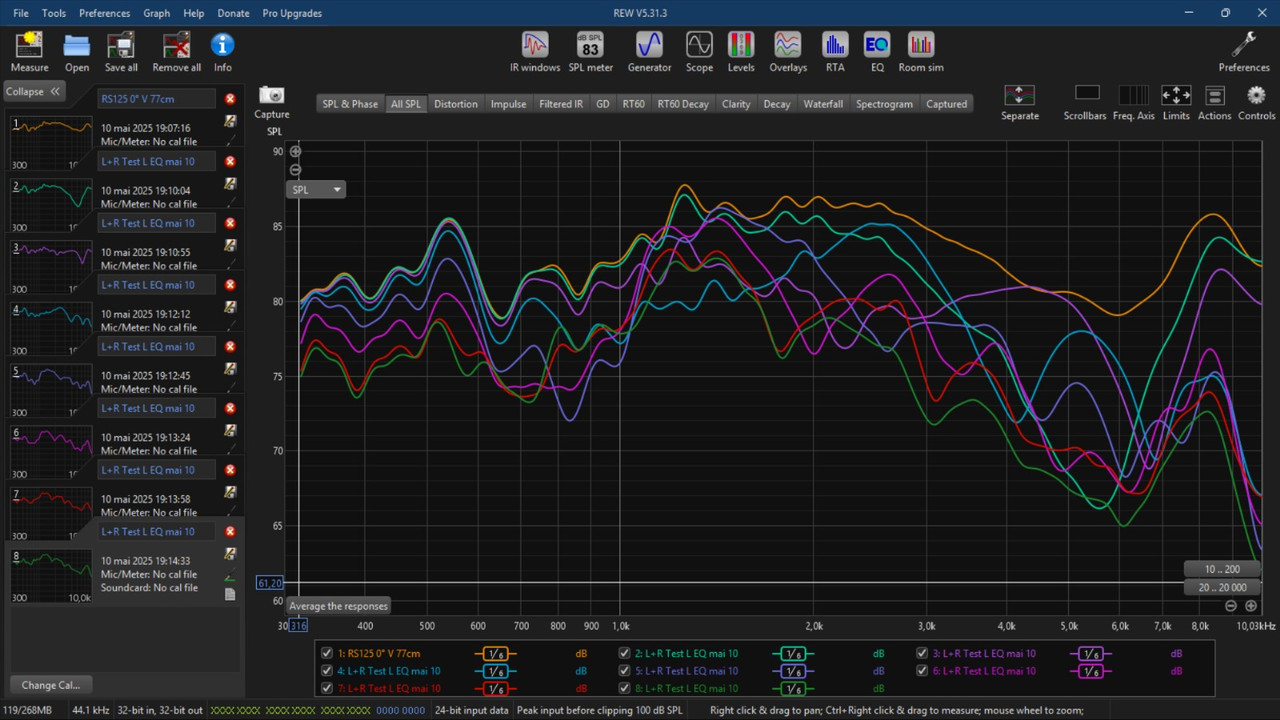Image resolution: width=1280 pixels, height=720 pixels.
Task: Switch to SPL & Phase tab
Action: click(350, 104)
